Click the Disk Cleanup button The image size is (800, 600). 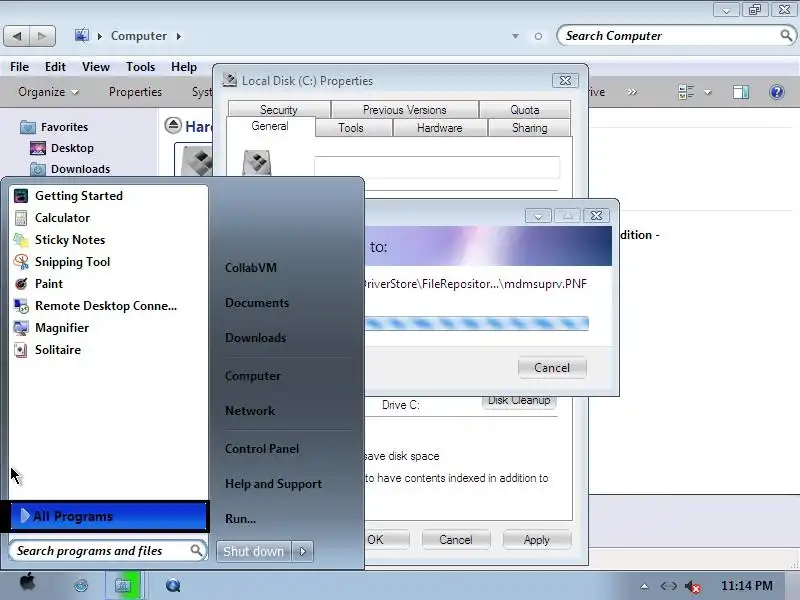point(519,402)
